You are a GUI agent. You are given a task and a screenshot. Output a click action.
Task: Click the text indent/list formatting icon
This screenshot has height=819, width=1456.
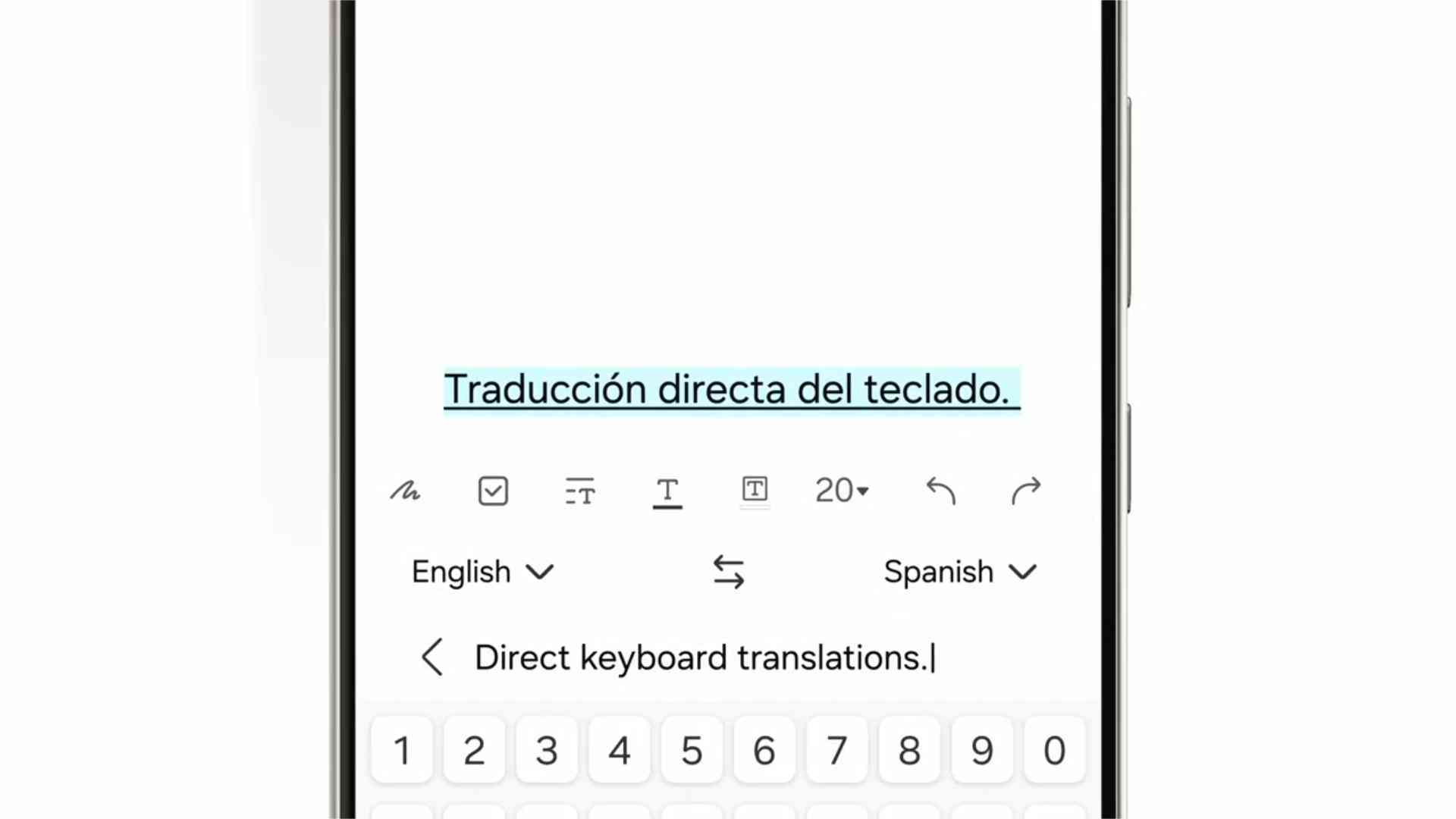580,490
